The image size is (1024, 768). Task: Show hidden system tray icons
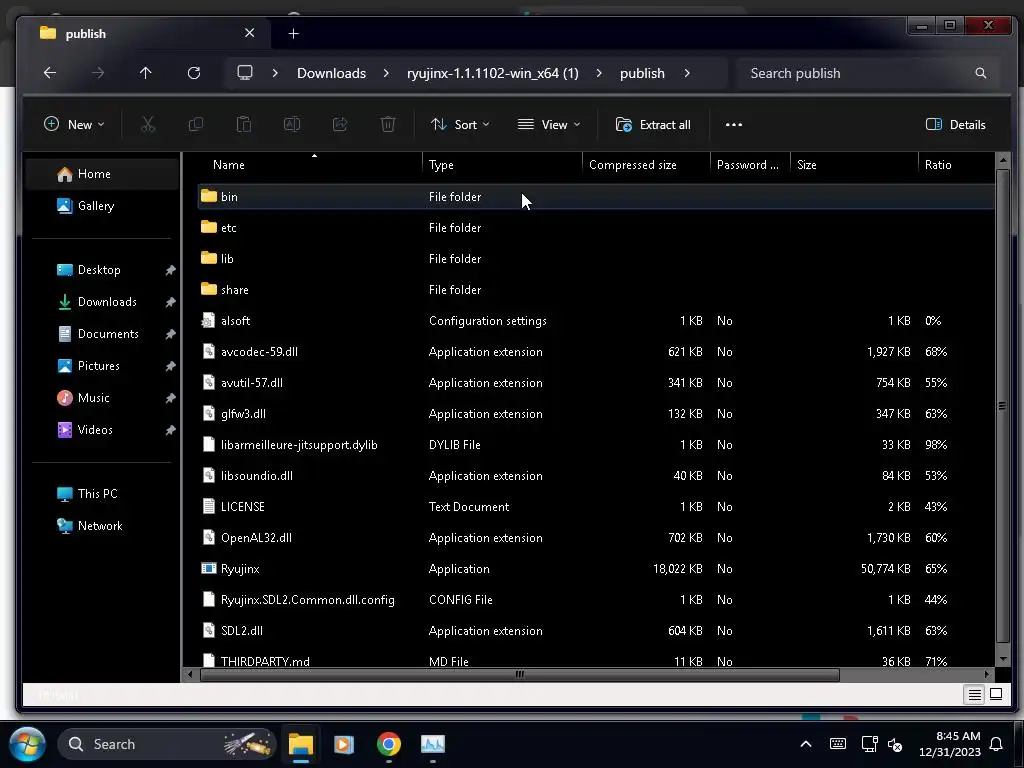coord(806,744)
